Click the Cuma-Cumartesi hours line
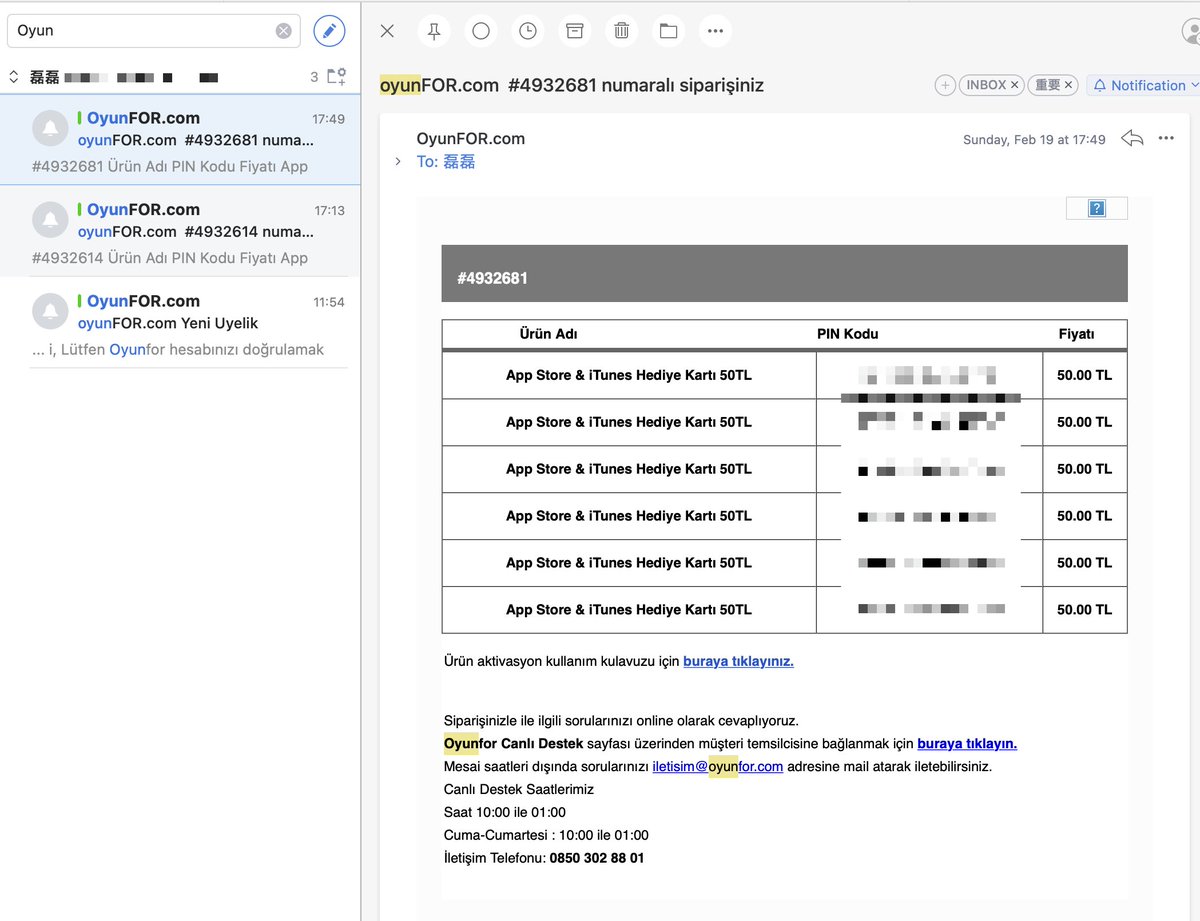Viewport: 1200px width, 921px height. point(546,835)
